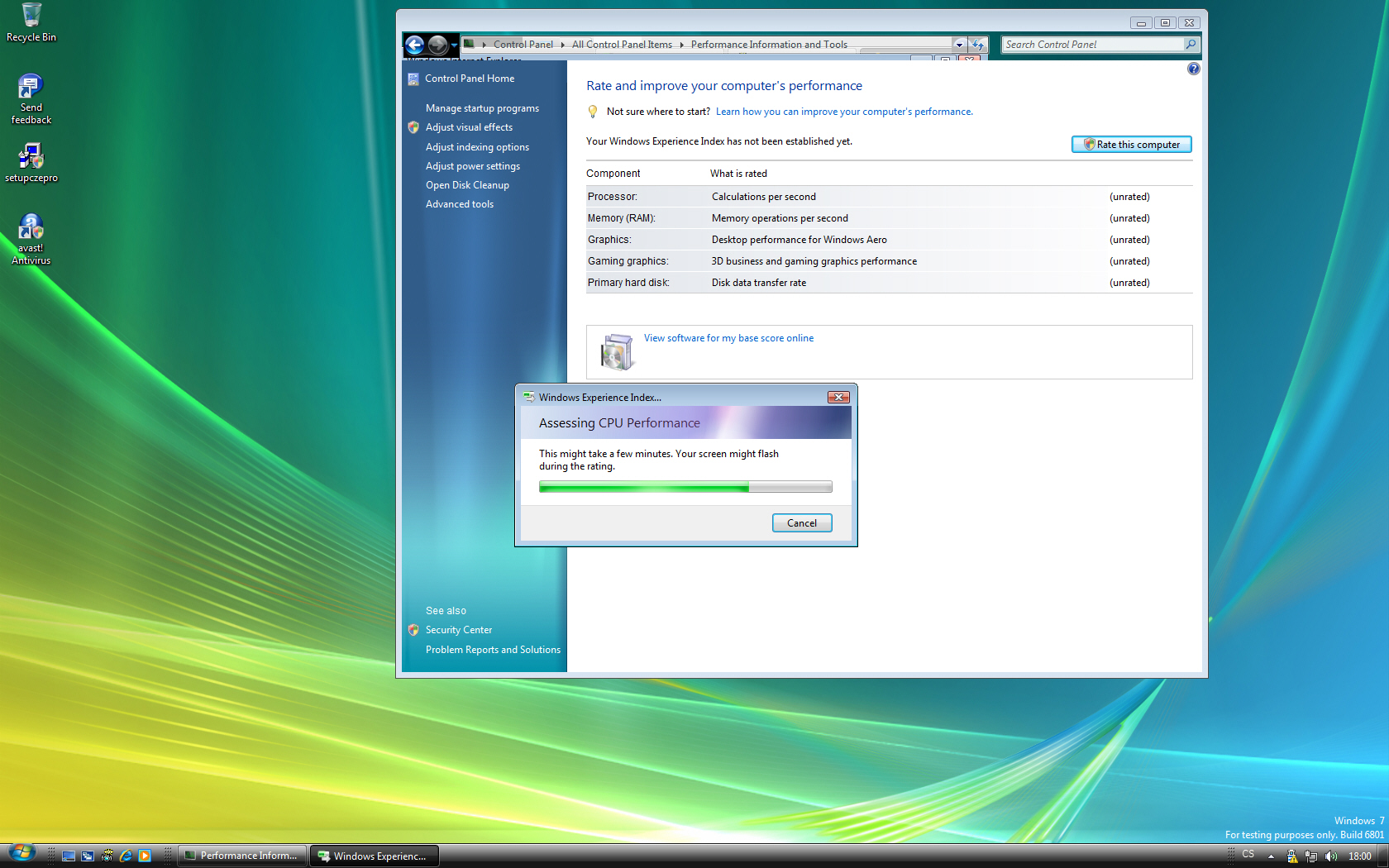The height and width of the screenshot is (868, 1389).
Task: Click the security warning tray icon
Action: pos(1292,856)
